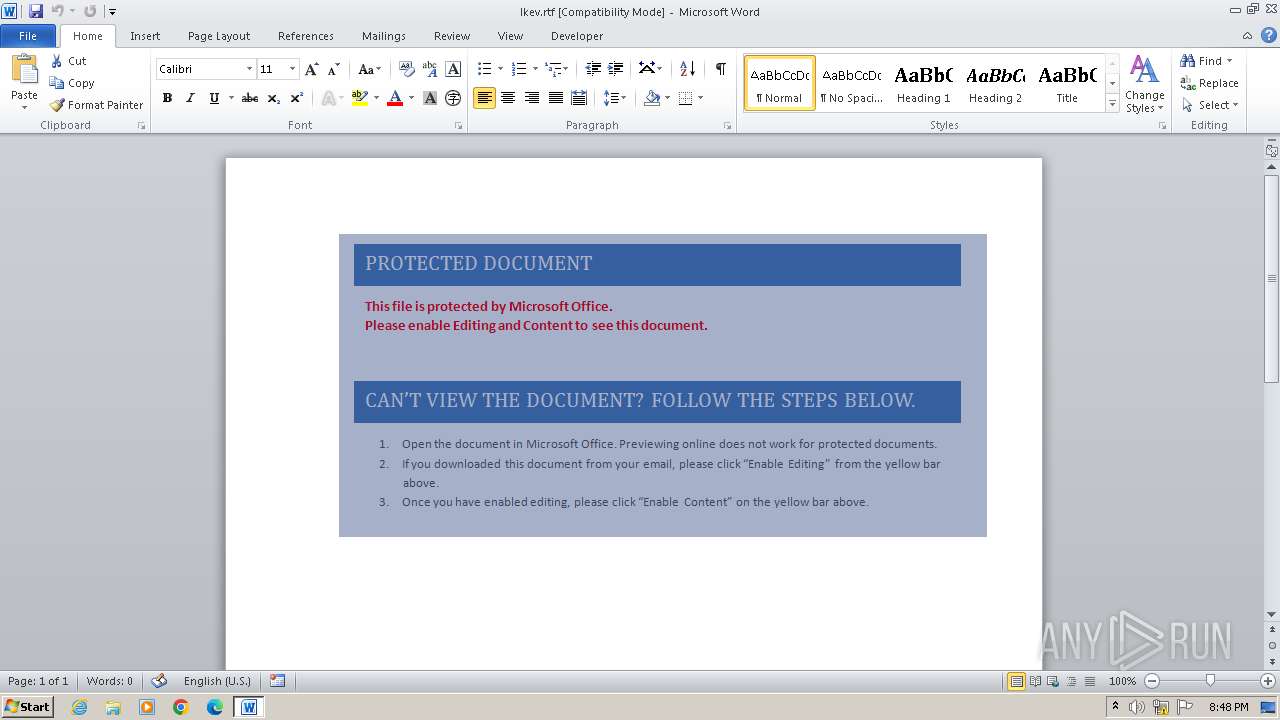This screenshot has height=720, width=1280.
Task: Click the Undo icon in title bar
Action: pyautogui.click(x=57, y=11)
